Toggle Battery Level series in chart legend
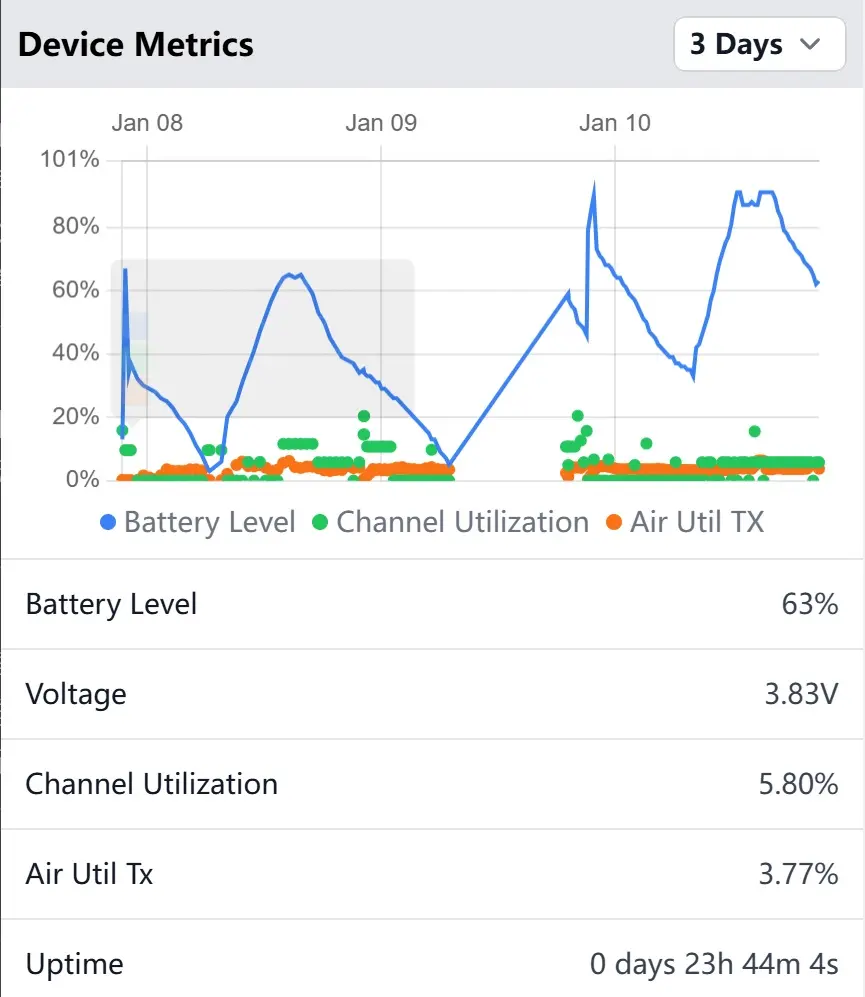This screenshot has height=997, width=865. coord(209,522)
